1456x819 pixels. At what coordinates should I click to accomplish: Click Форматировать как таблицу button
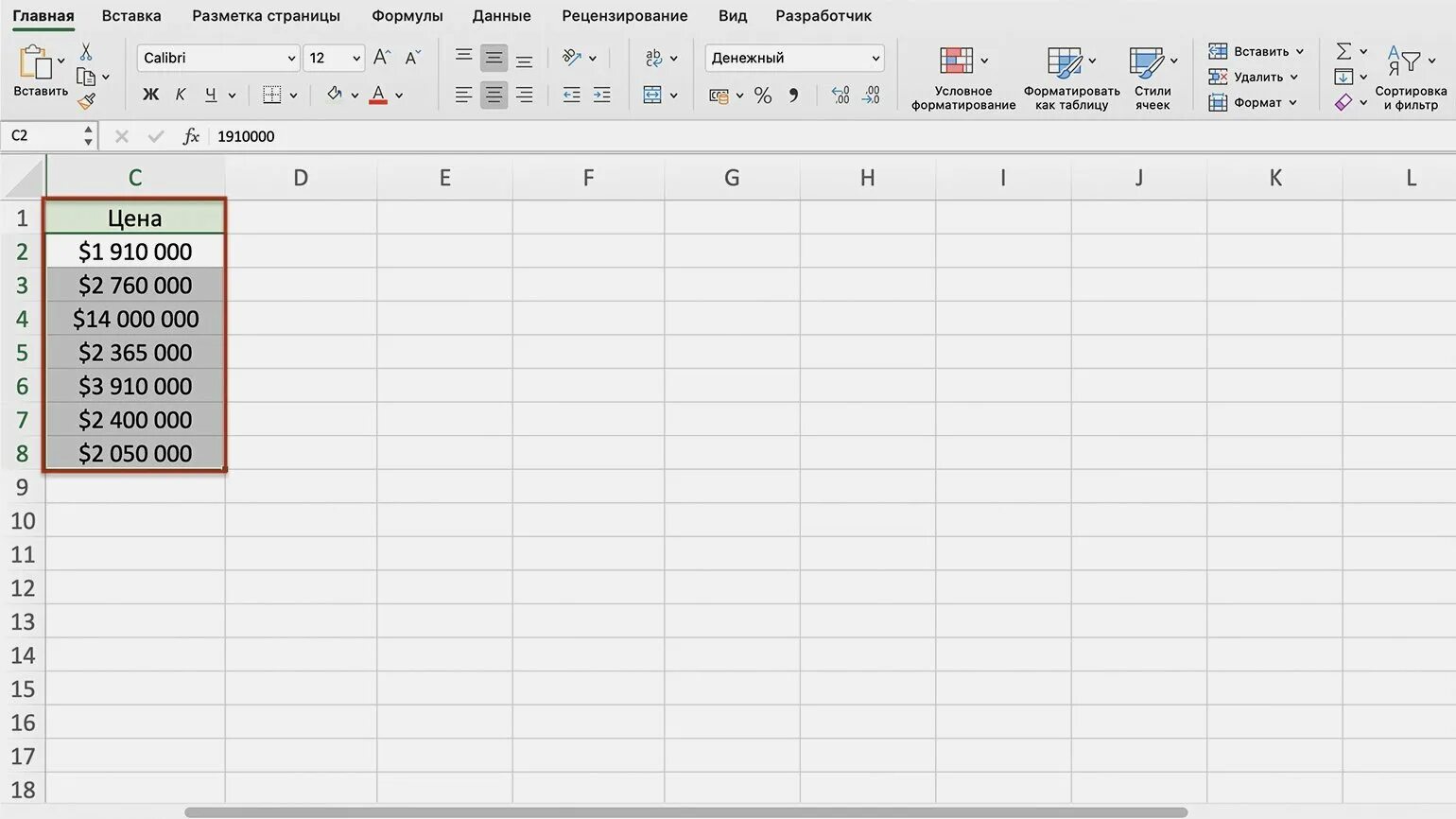point(1071,78)
